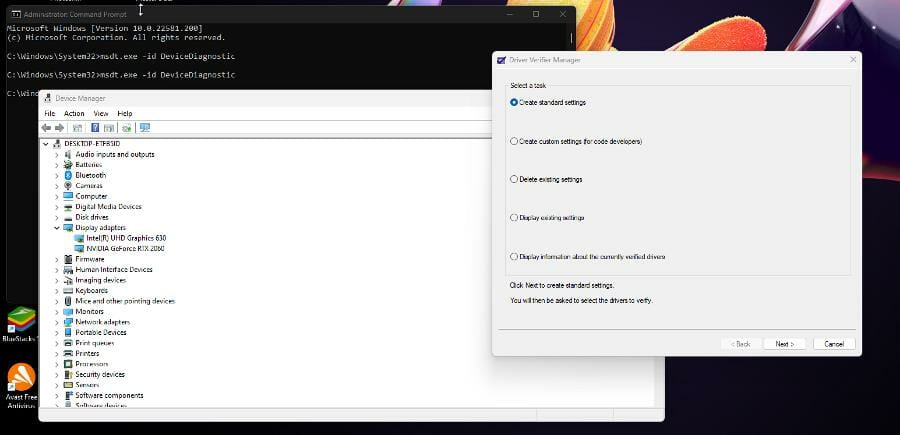Click the Command Prompt title bar icon
The height and width of the screenshot is (435, 900).
click(x=15, y=14)
